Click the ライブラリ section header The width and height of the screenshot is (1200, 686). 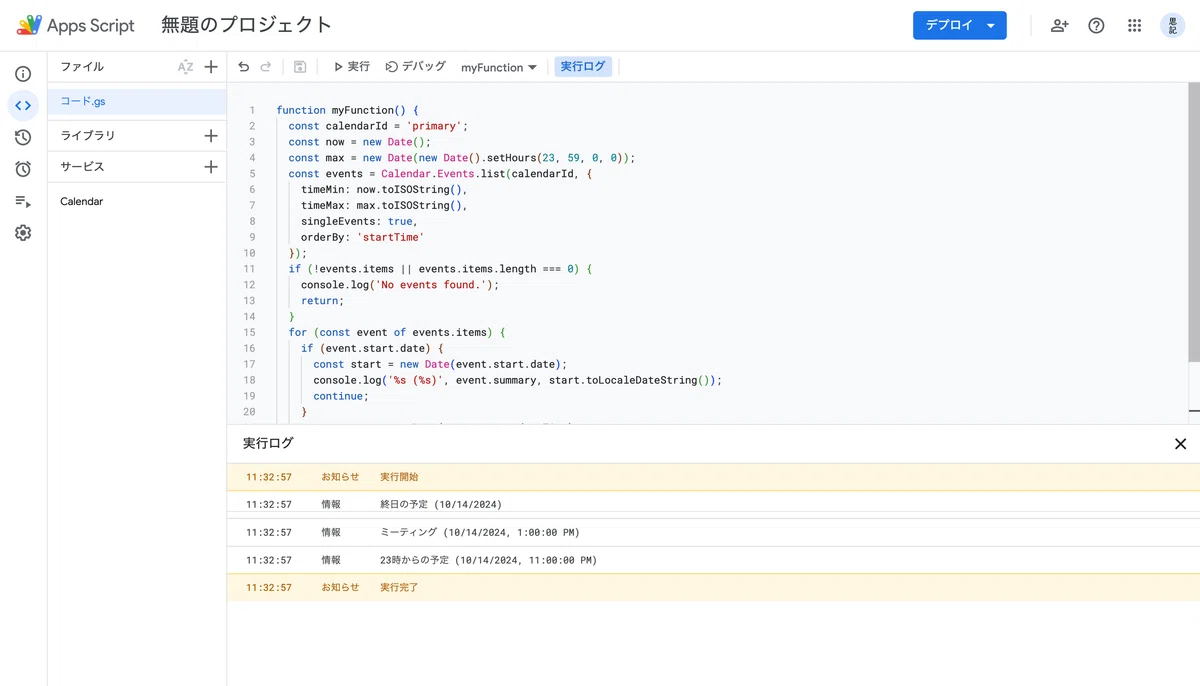(x=88, y=135)
